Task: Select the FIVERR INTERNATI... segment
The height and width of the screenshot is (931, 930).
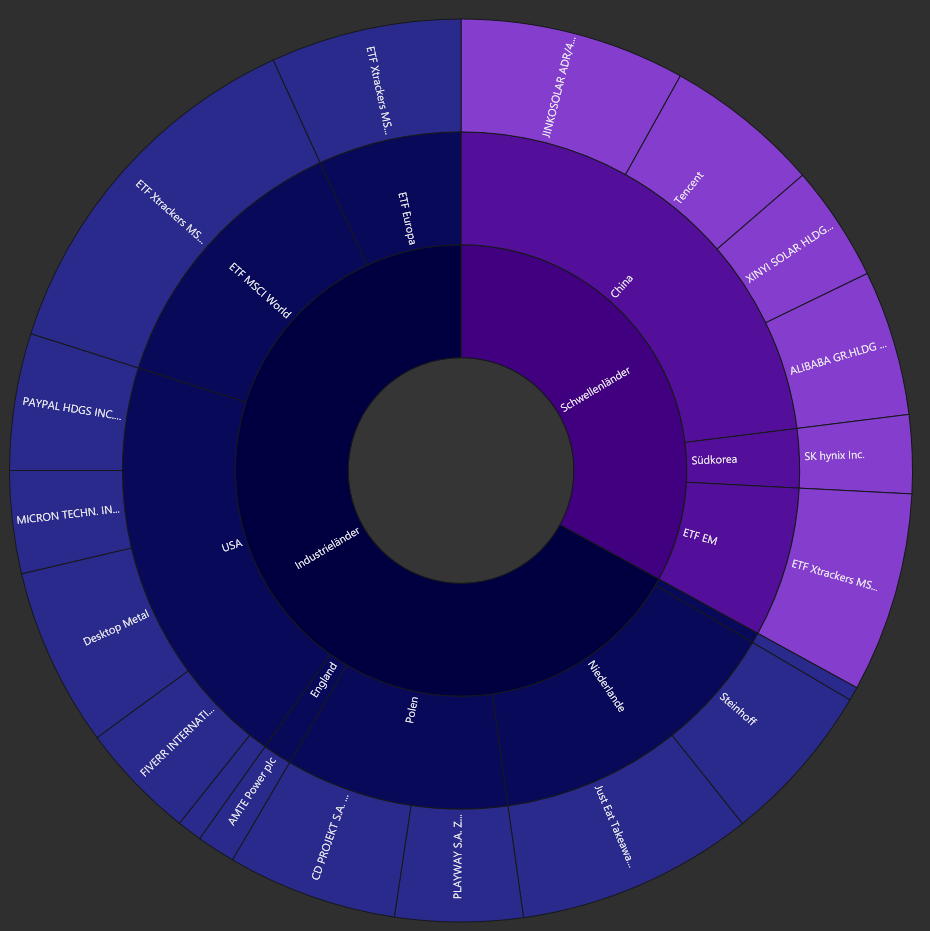Action: point(177,742)
